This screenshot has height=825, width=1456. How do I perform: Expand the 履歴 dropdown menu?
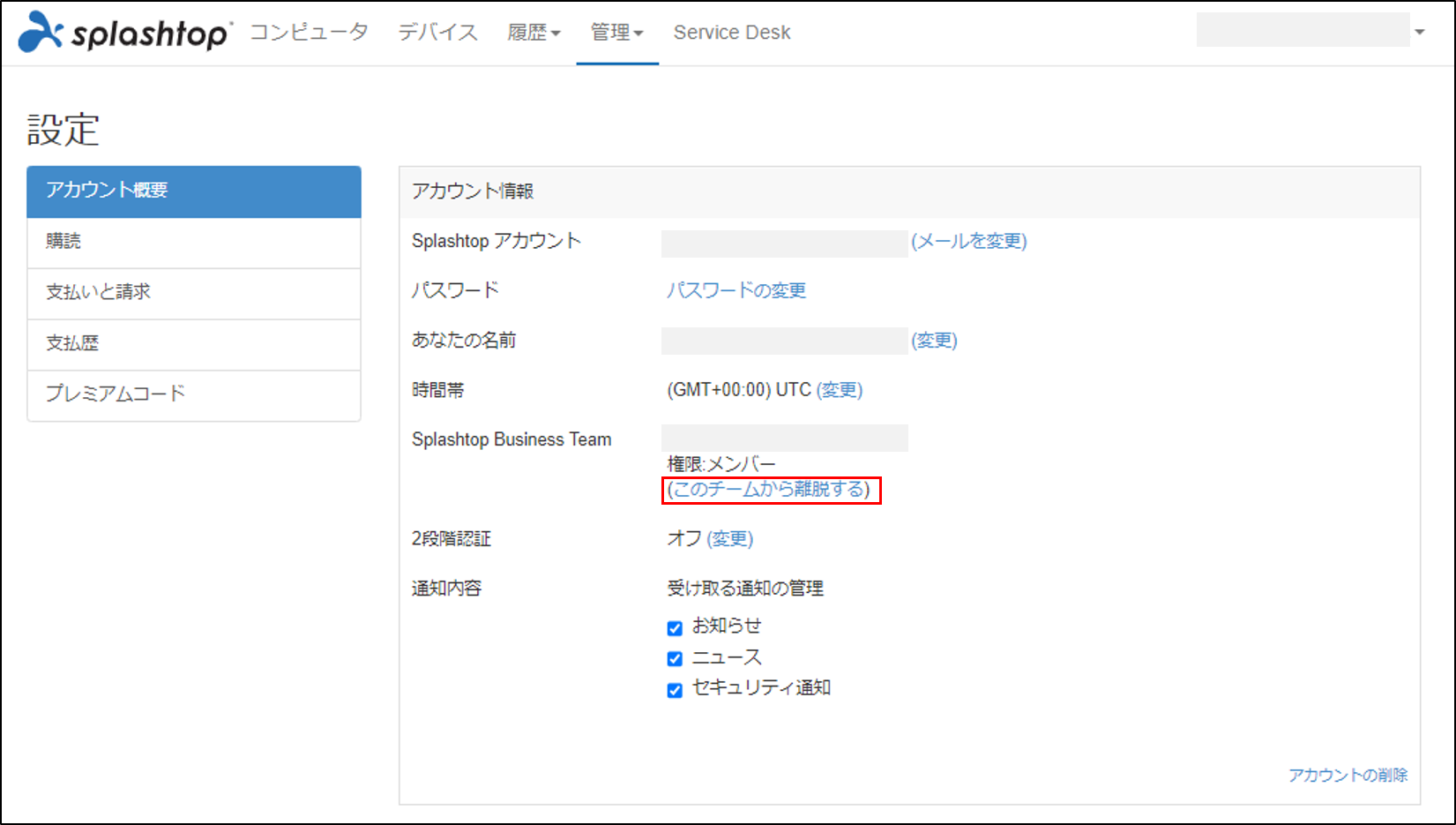(534, 32)
